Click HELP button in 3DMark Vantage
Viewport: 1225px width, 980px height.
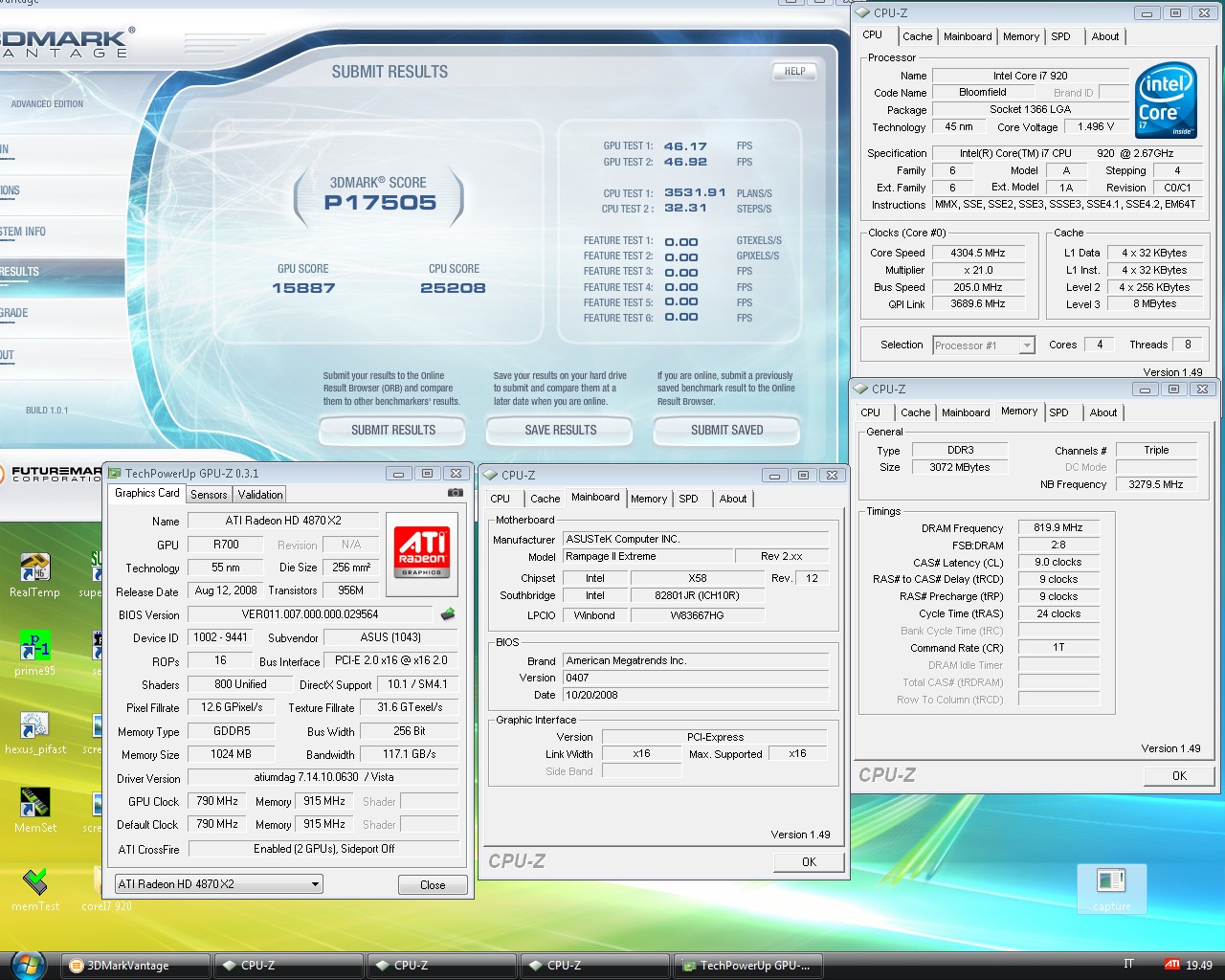tap(794, 71)
